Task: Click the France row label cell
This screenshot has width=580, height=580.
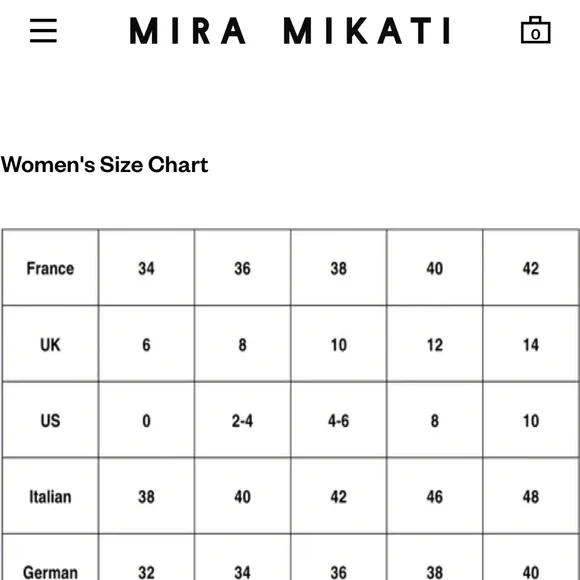Action: click(x=50, y=268)
